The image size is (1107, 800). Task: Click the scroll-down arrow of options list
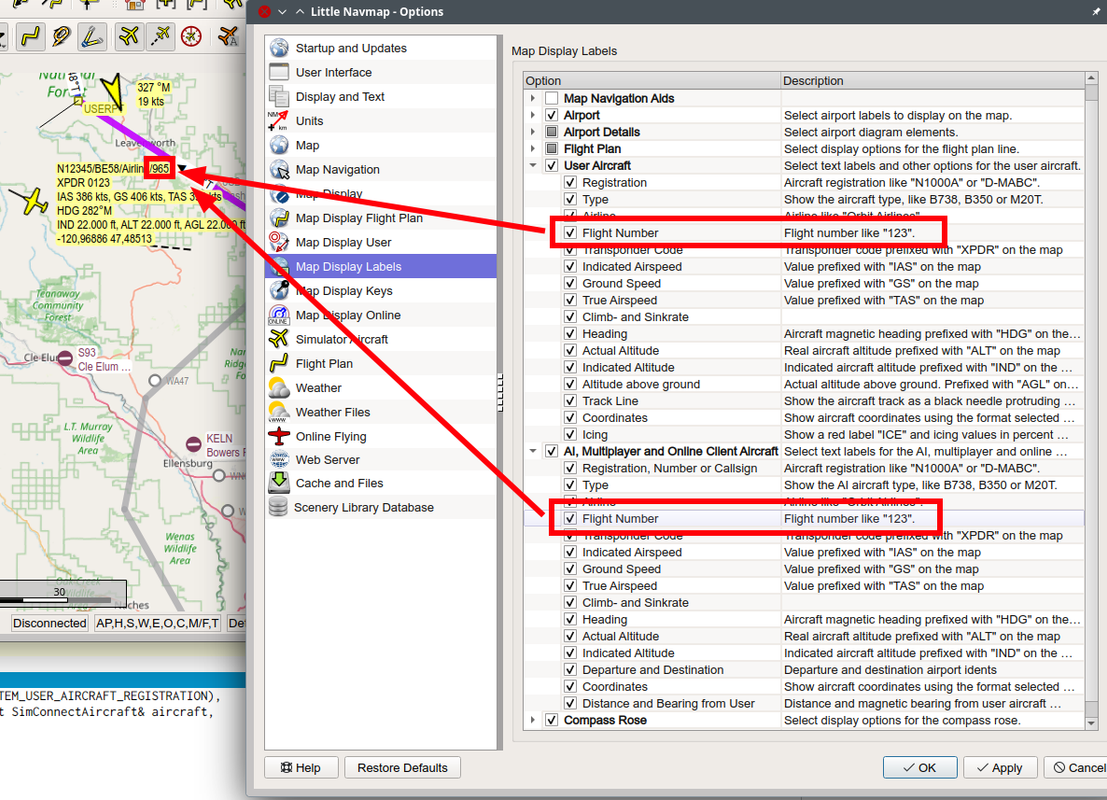(1091, 723)
